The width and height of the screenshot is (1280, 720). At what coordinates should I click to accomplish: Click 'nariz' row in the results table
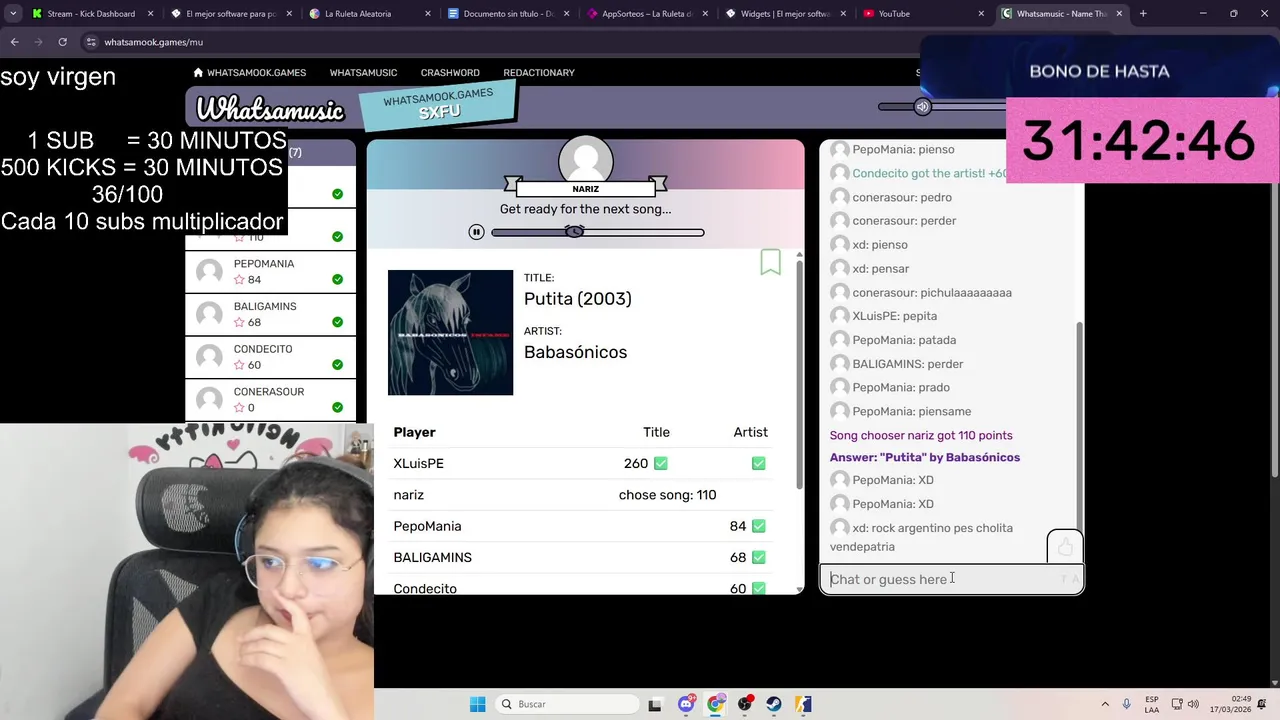[x=581, y=495]
